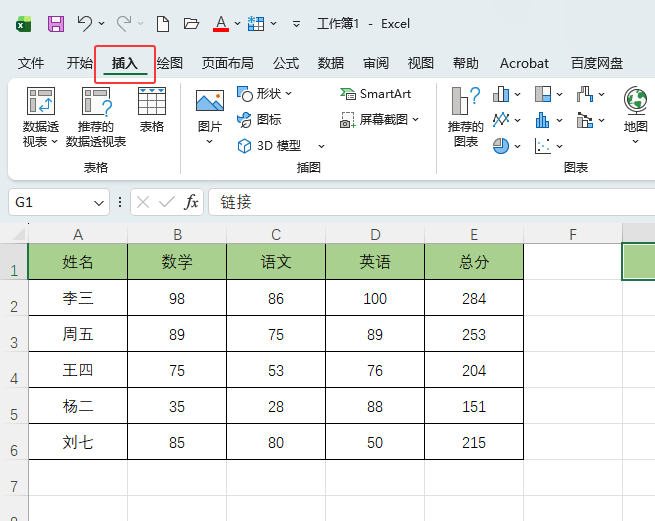
Task: Select the cell with value 100
Action: (375, 298)
